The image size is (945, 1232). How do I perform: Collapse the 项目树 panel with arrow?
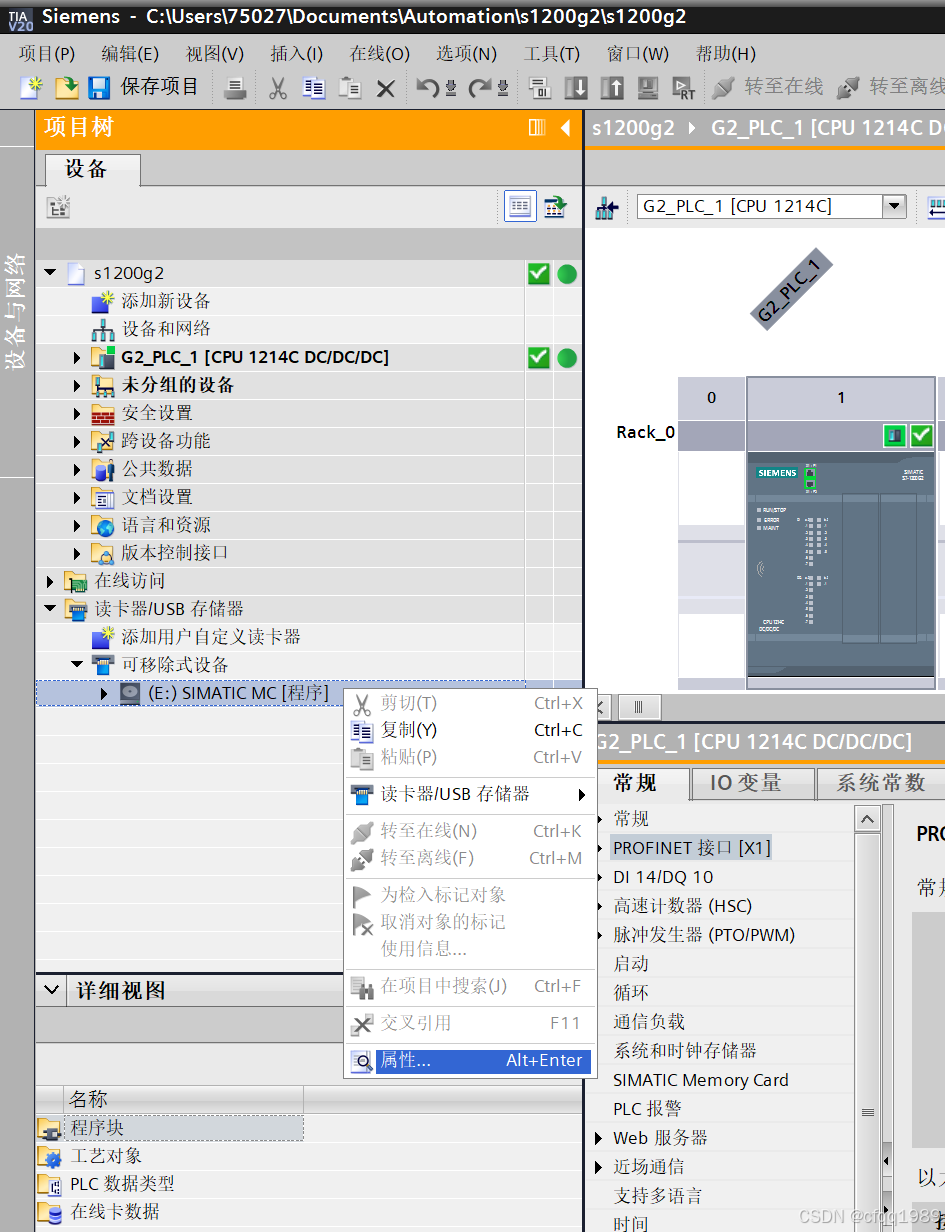(565, 128)
